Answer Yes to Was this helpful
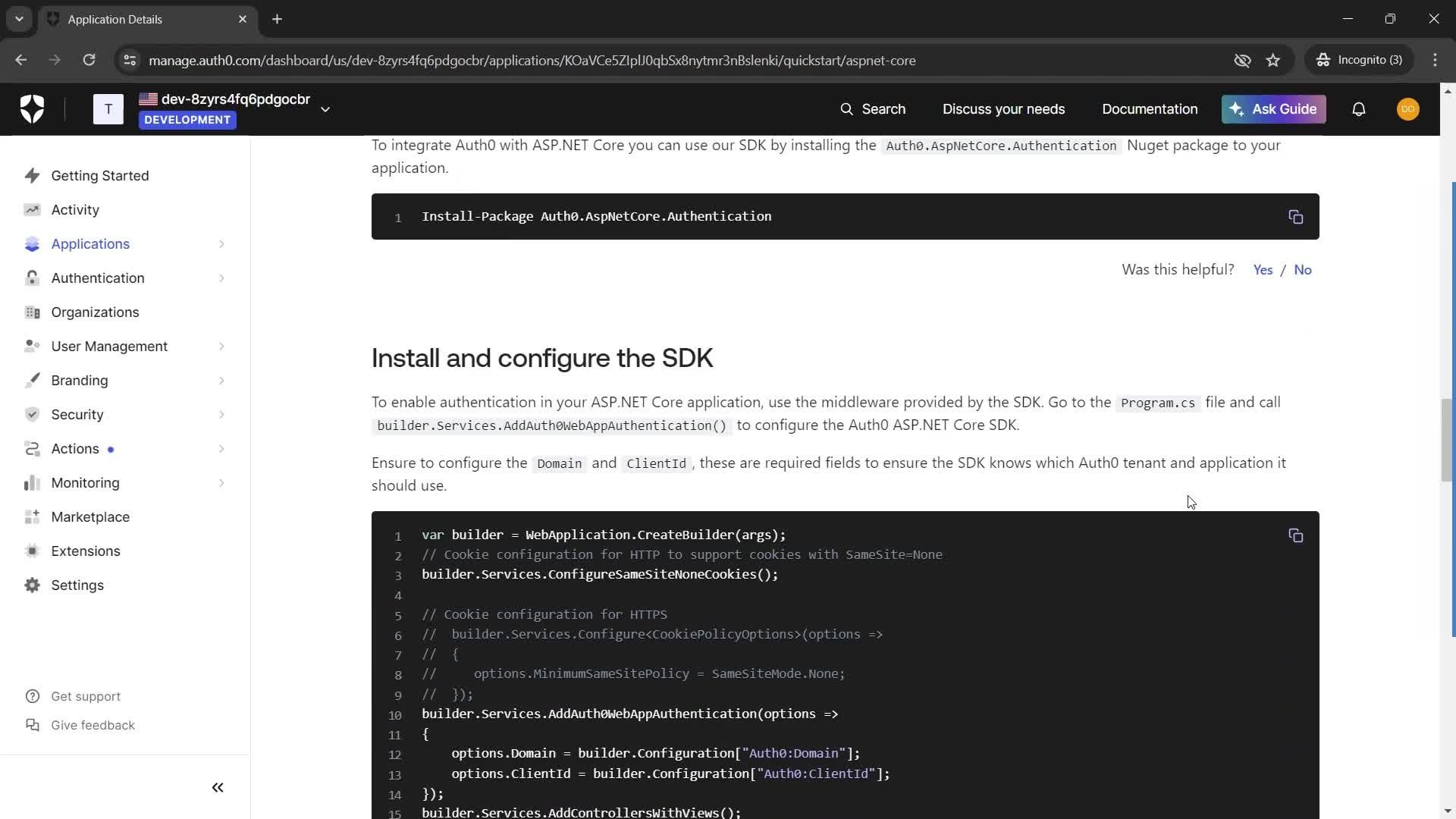This screenshot has height=819, width=1456. (x=1263, y=270)
